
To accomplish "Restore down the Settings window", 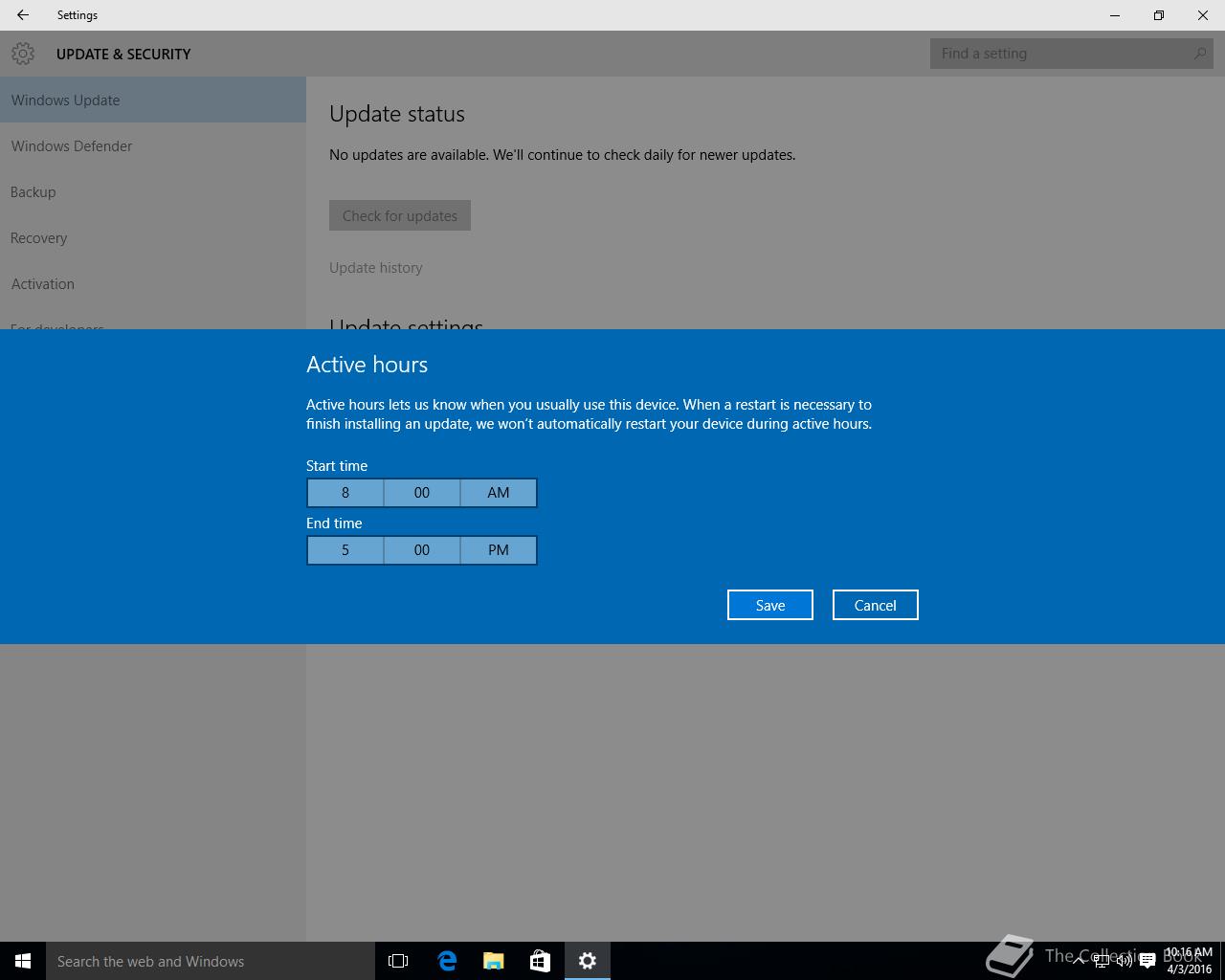I will (x=1159, y=15).
